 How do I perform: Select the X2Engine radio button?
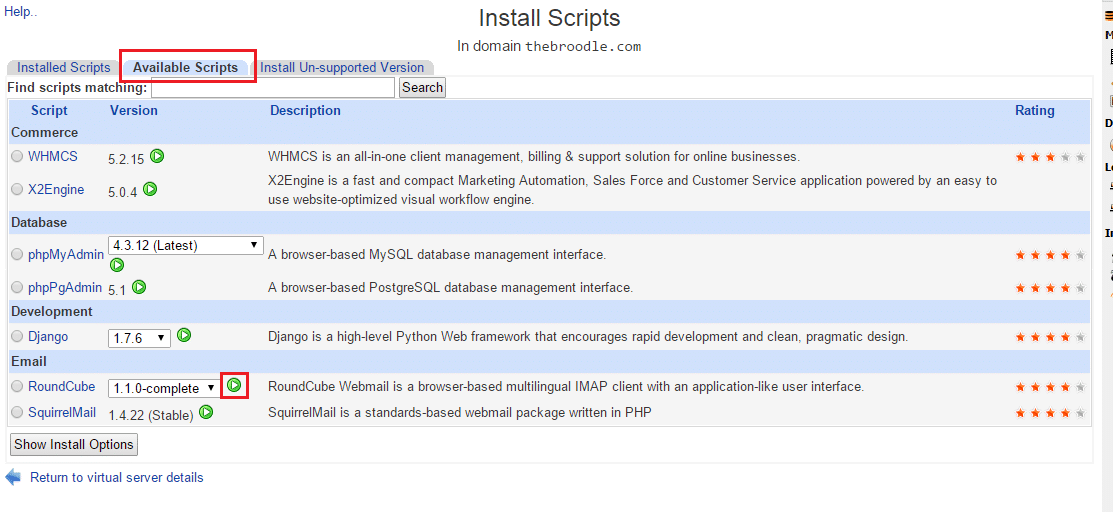click(x=17, y=190)
